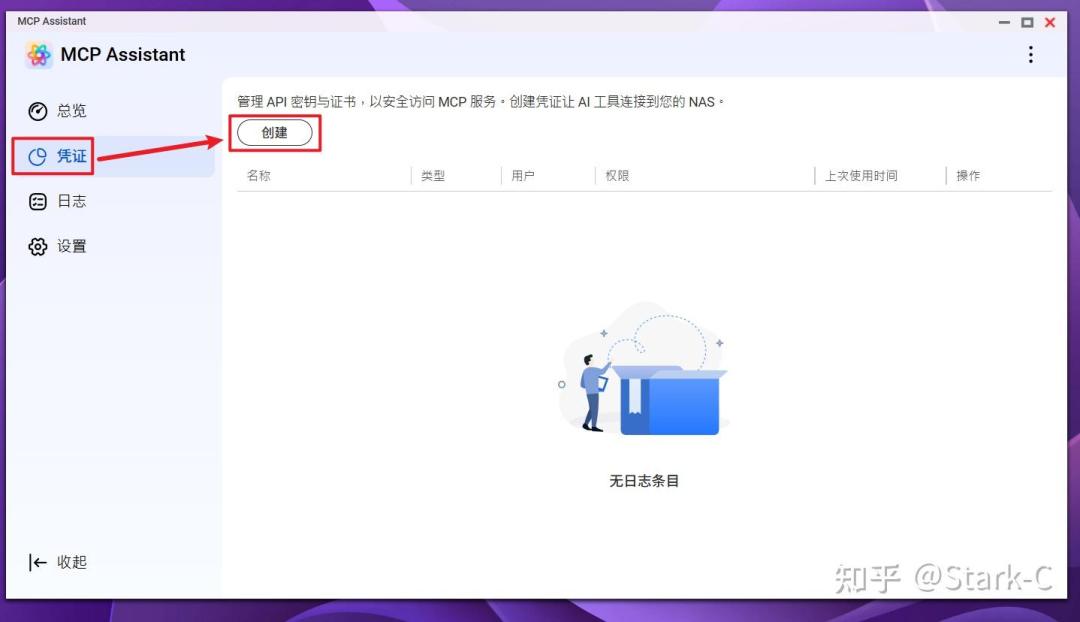Image resolution: width=1080 pixels, height=622 pixels.
Task: Click the 设置 gear icon
Action: tap(38, 247)
